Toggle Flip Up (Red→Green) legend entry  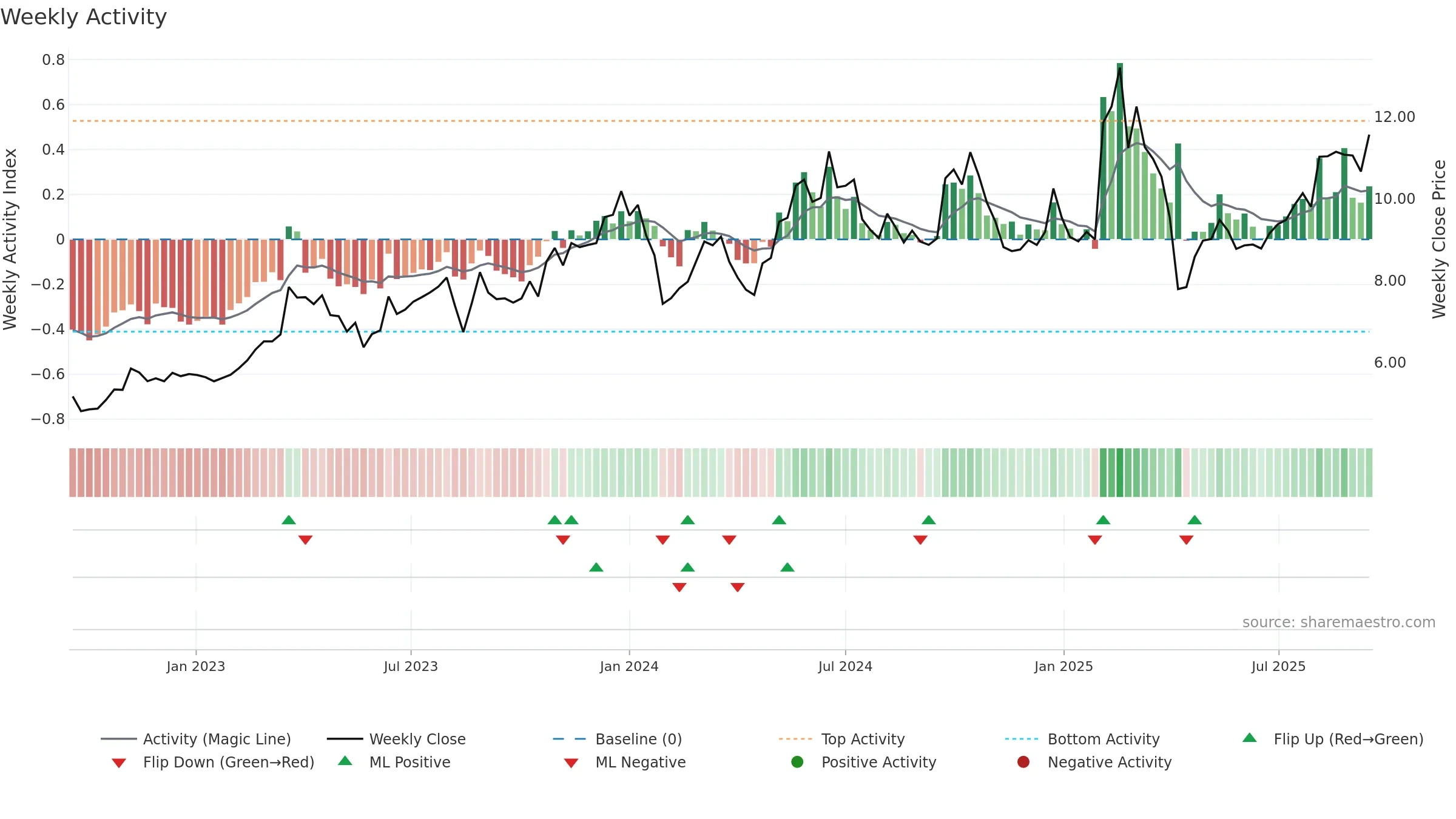1333,739
